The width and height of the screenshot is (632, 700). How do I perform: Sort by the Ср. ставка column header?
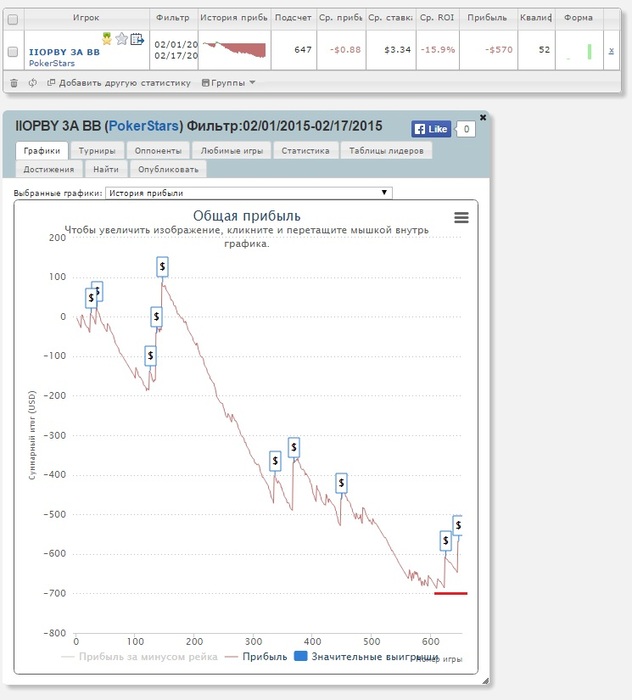click(x=391, y=18)
